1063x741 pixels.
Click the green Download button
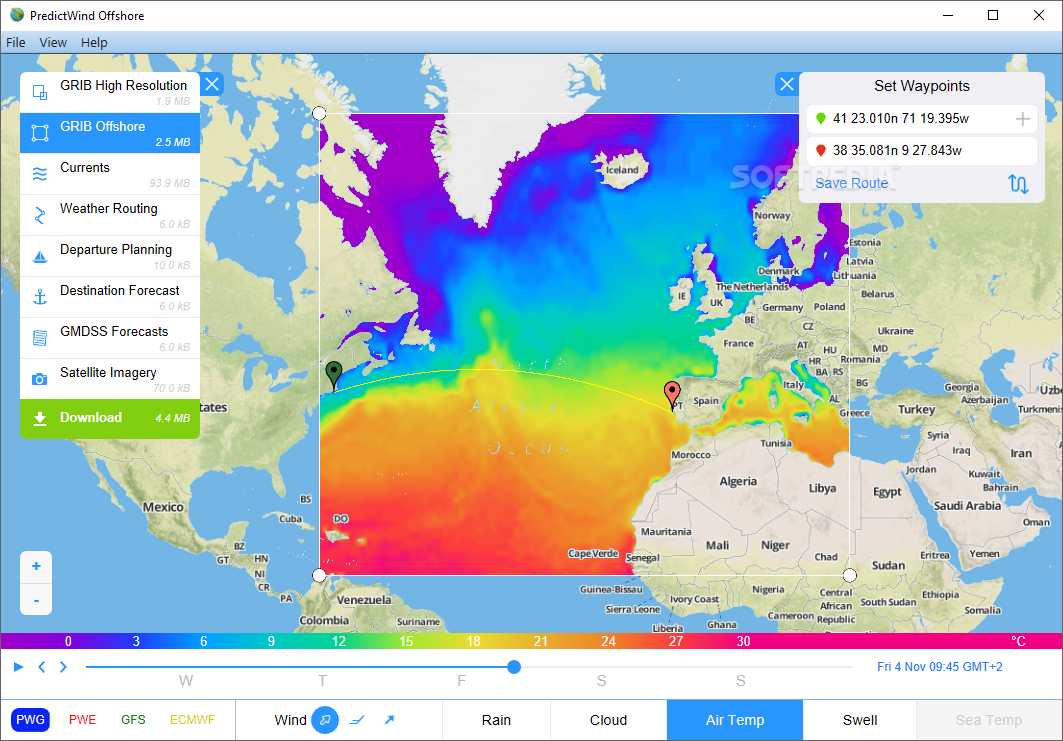coord(110,418)
